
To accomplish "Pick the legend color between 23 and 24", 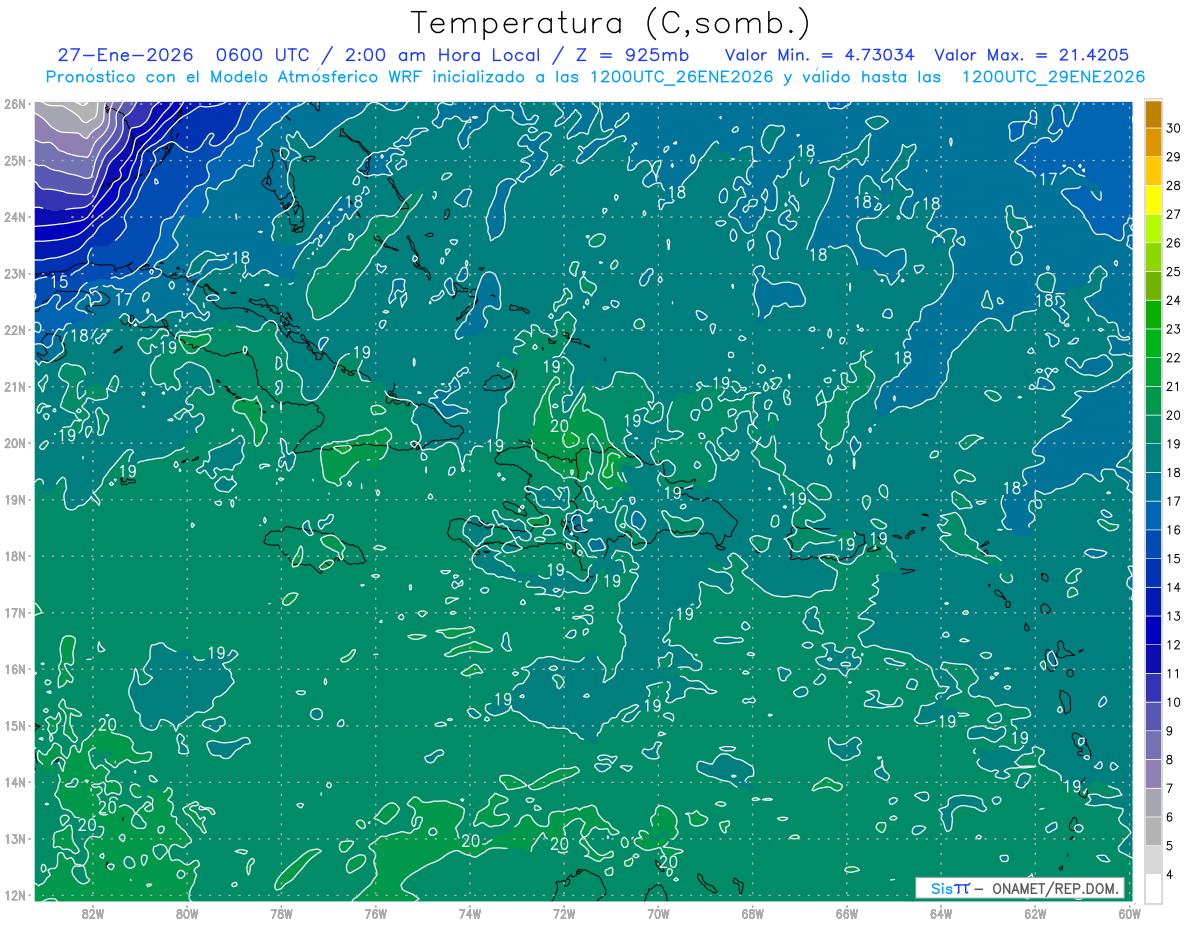I will click(1153, 315).
